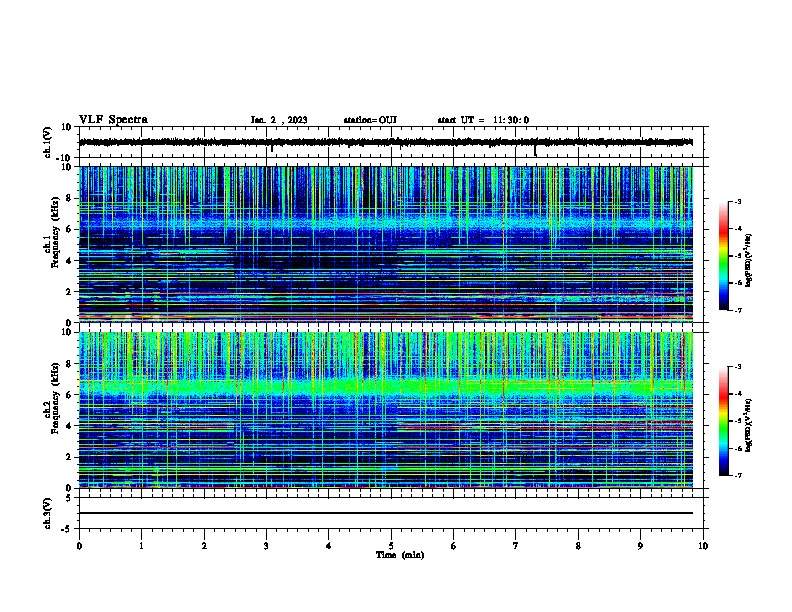Select the 2 minute tick label on the time axis
Image resolution: width=792 pixels, height=612 pixels.
pos(204,546)
